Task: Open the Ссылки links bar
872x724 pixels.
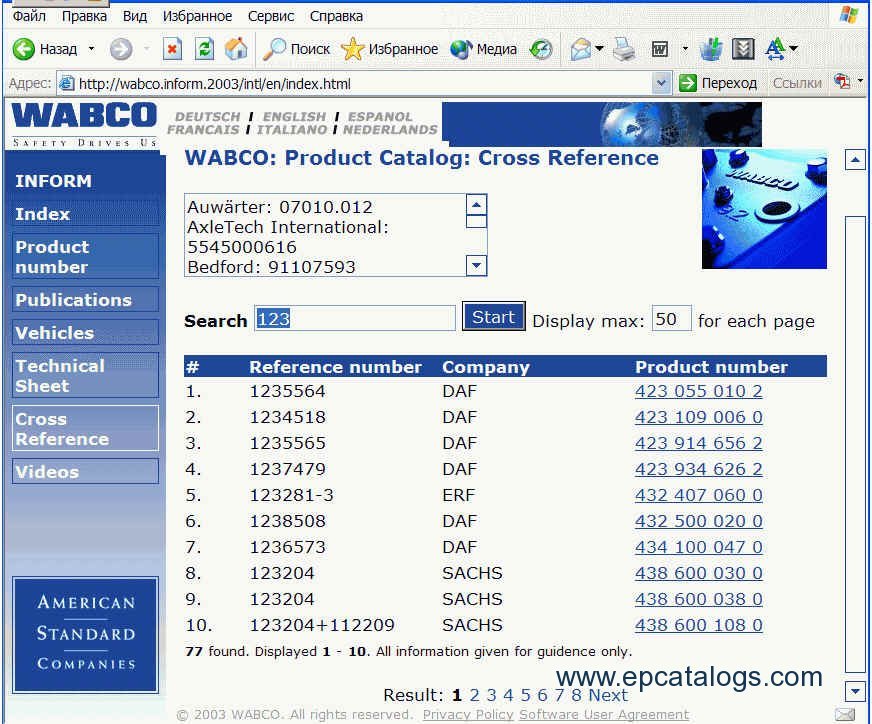Action: pyautogui.click(x=797, y=83)
